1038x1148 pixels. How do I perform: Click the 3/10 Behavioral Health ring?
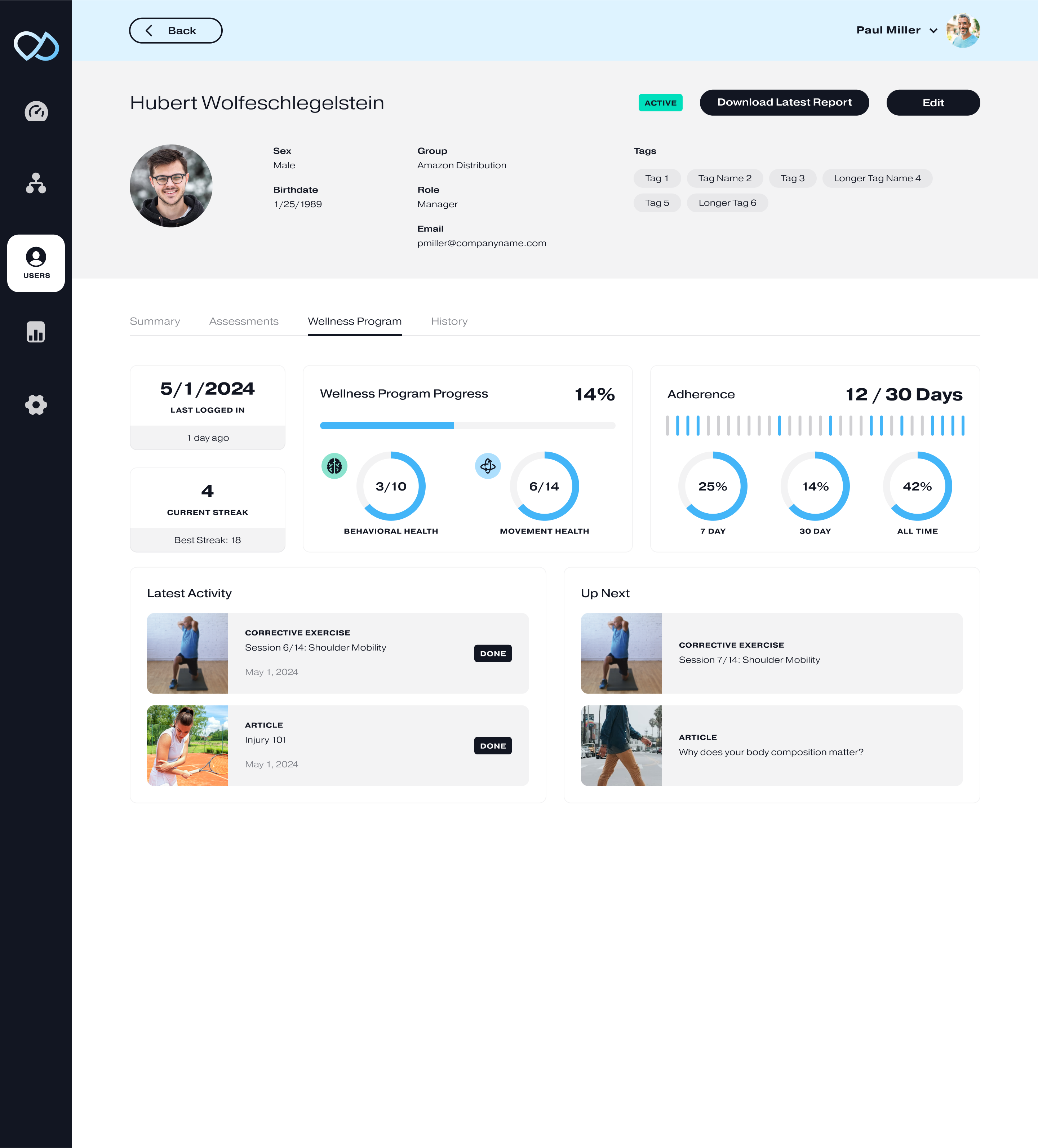tap(391, 486)
